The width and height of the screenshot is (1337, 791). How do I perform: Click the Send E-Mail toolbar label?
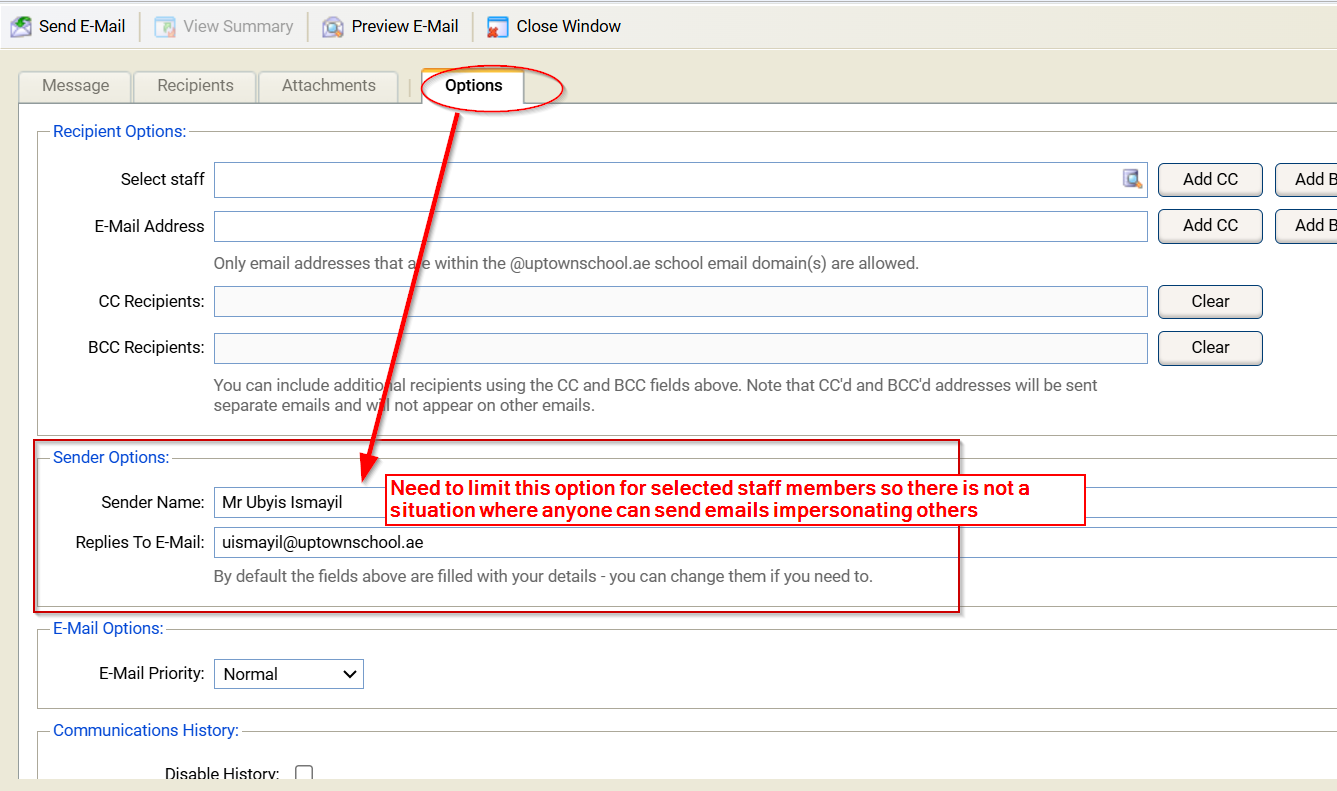82,27
